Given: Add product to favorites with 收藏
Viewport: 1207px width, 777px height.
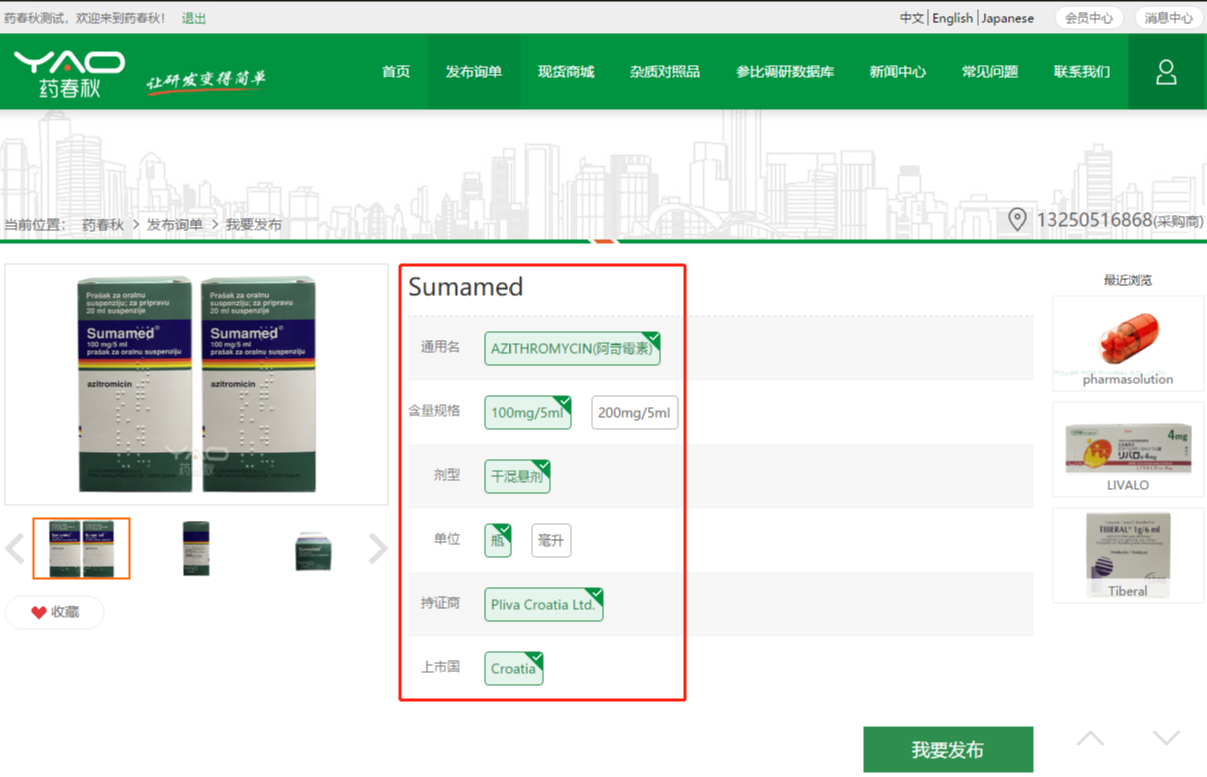Looking at the screenshot, I should point(55,612).
